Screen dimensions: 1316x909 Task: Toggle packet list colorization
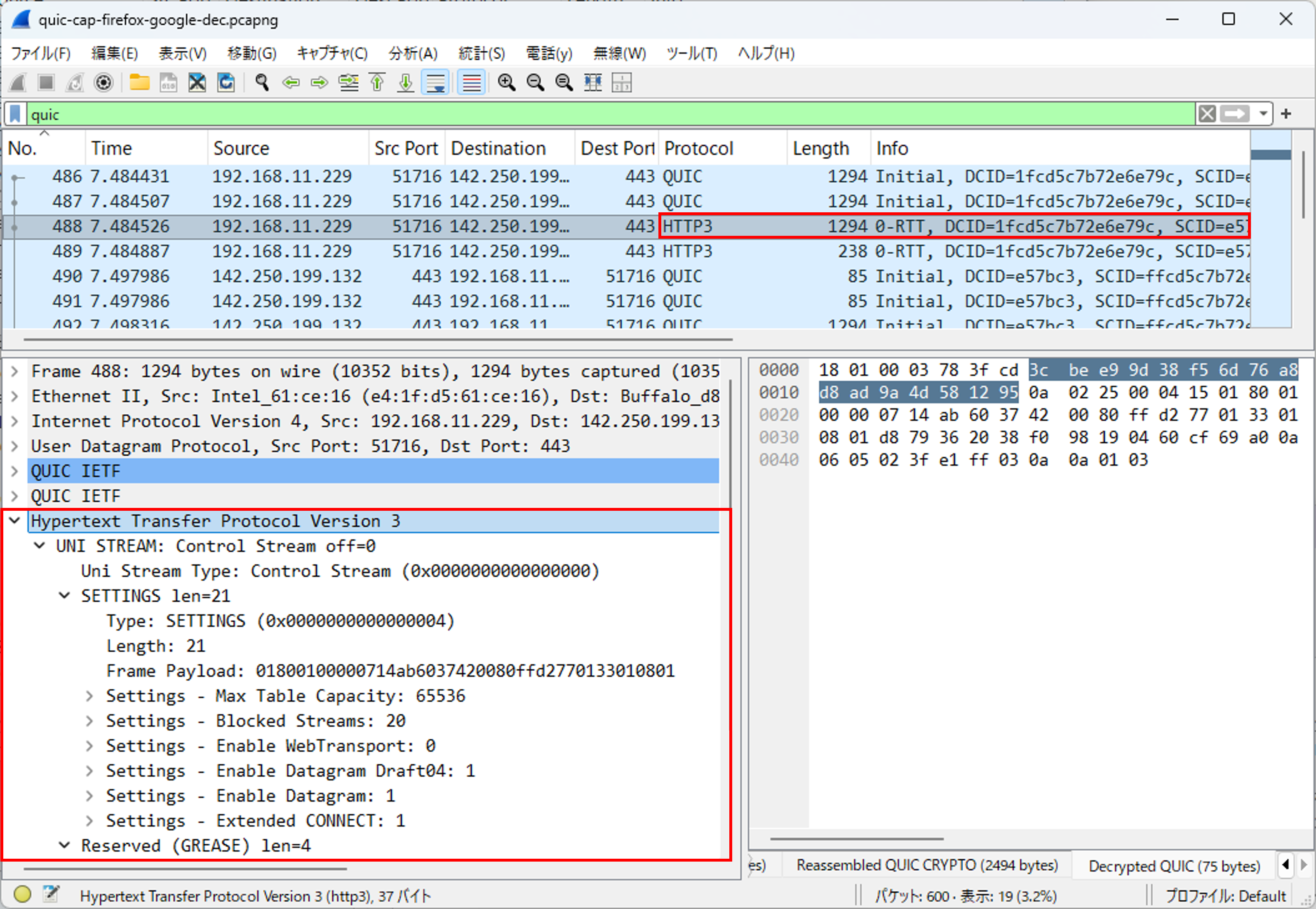(x=472, y=82)
